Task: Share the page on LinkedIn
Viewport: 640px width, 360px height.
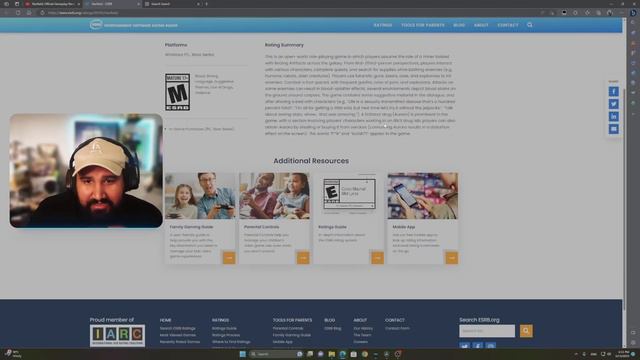Action: [613, 117]
